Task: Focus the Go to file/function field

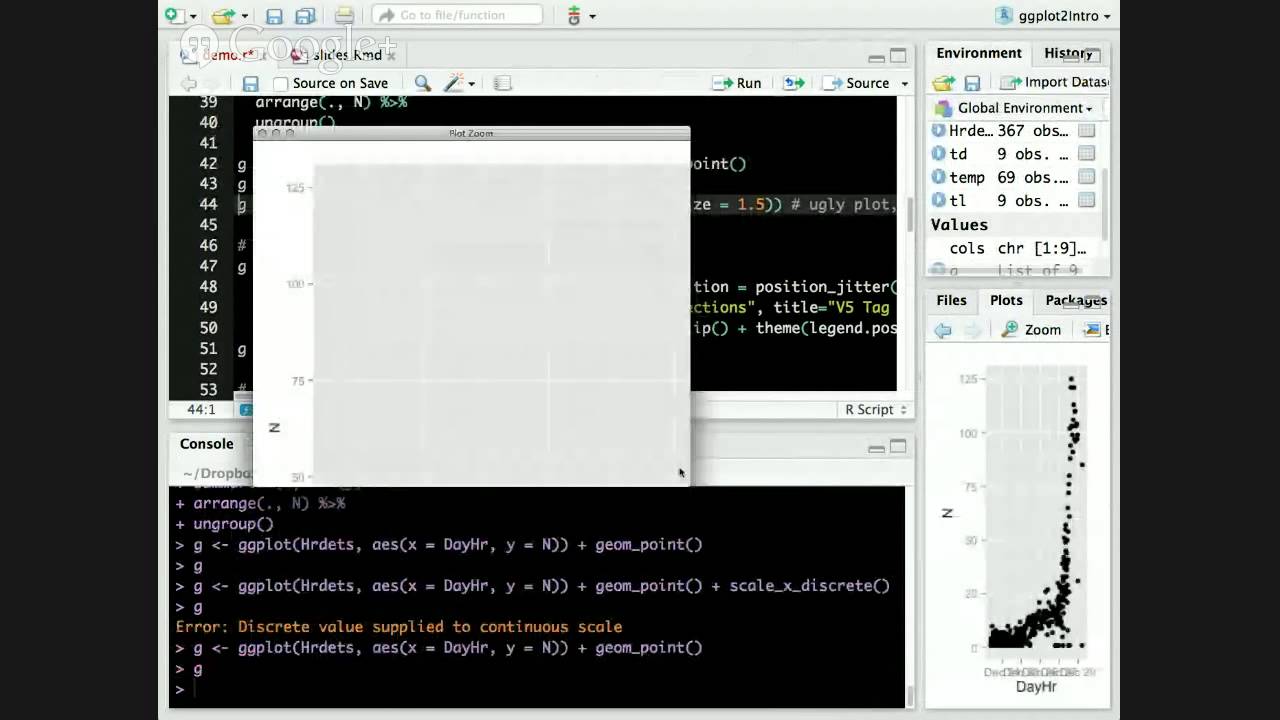Action: [458, 15]
